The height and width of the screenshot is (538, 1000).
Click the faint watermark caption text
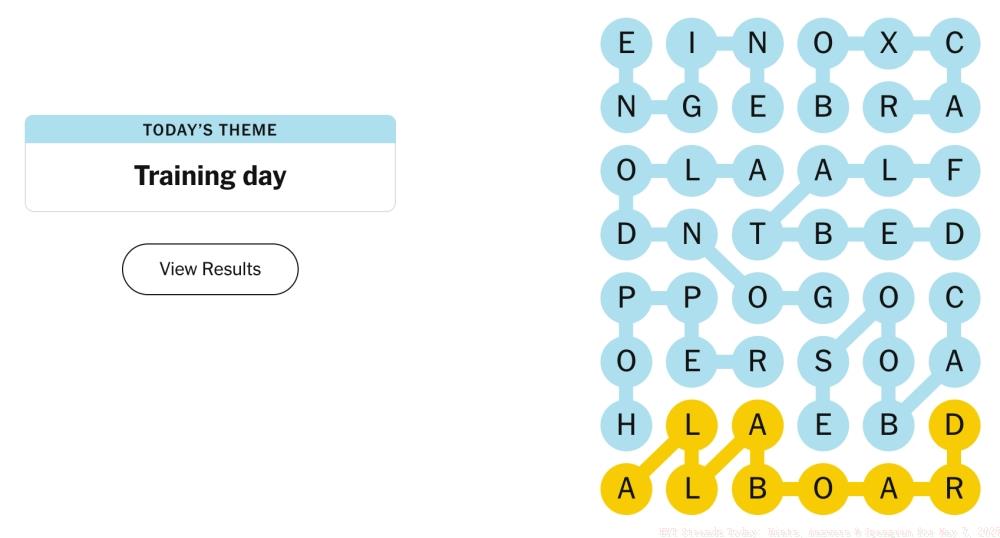tap(828, 530)
